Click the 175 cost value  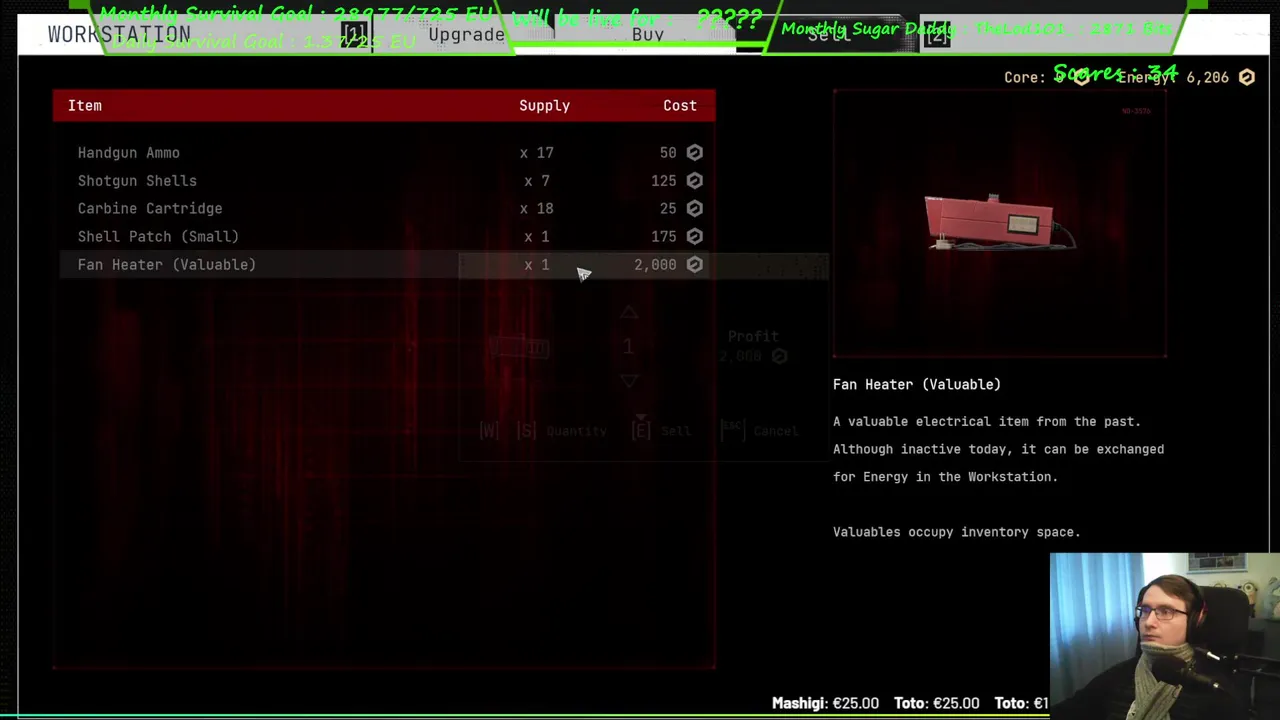(x=664, y=237)
